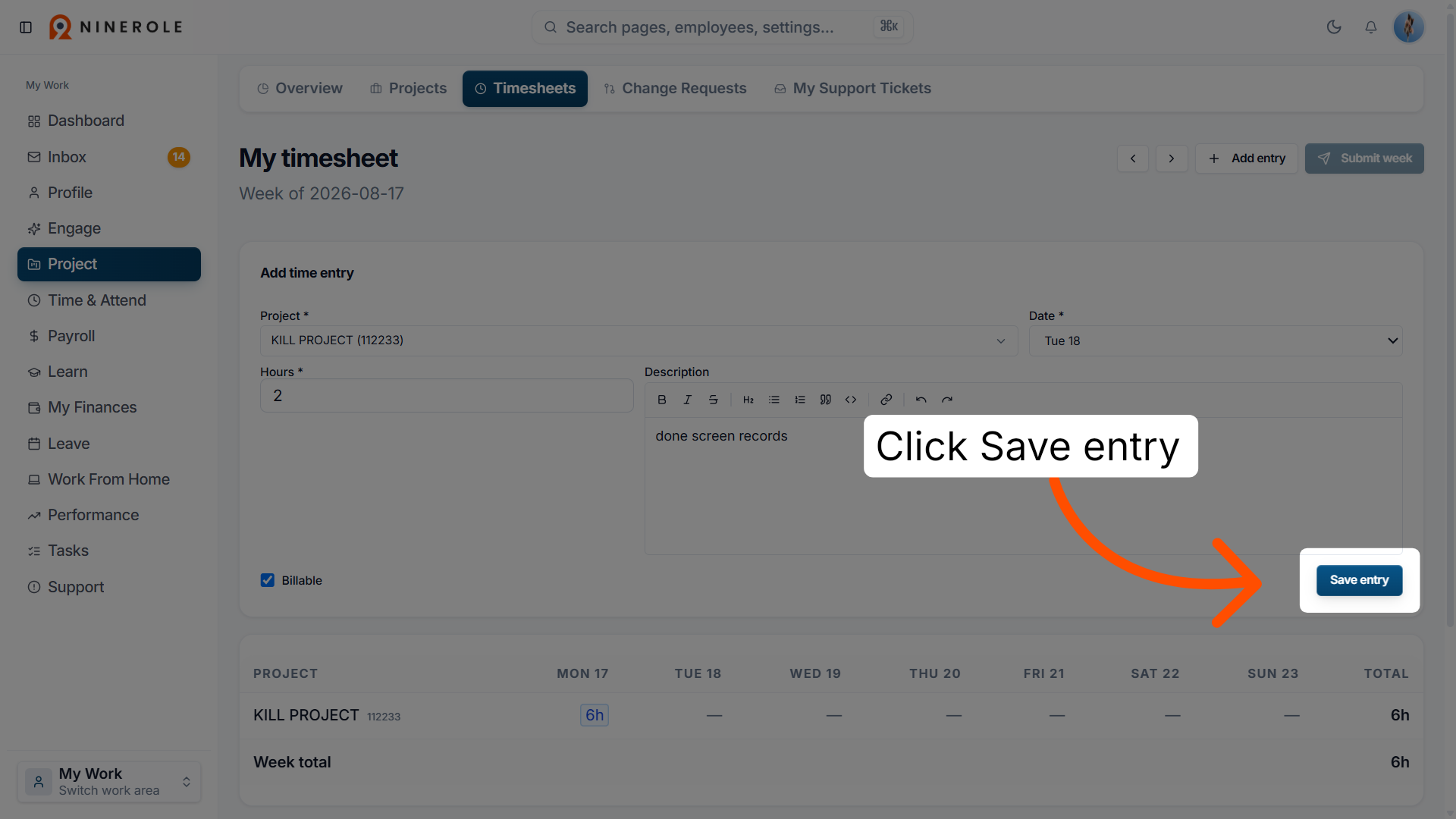
Task: Toggle italic formatting in description
Action: tap(687, 400)
